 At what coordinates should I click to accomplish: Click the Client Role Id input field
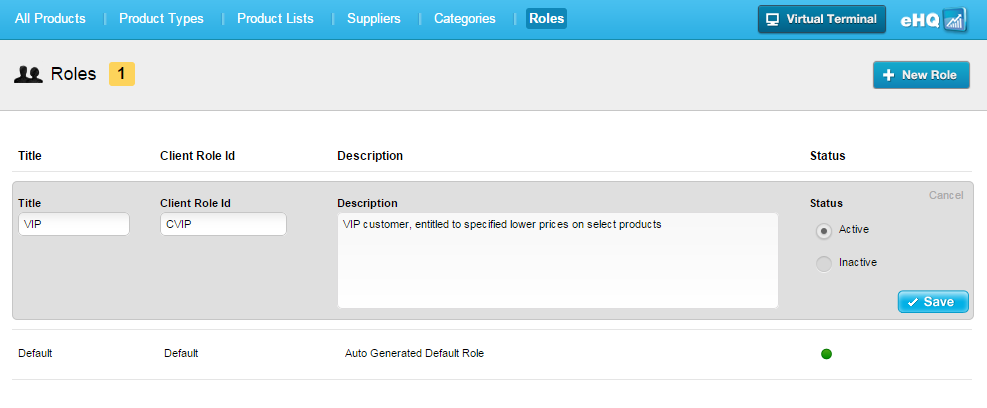(223, 224)
